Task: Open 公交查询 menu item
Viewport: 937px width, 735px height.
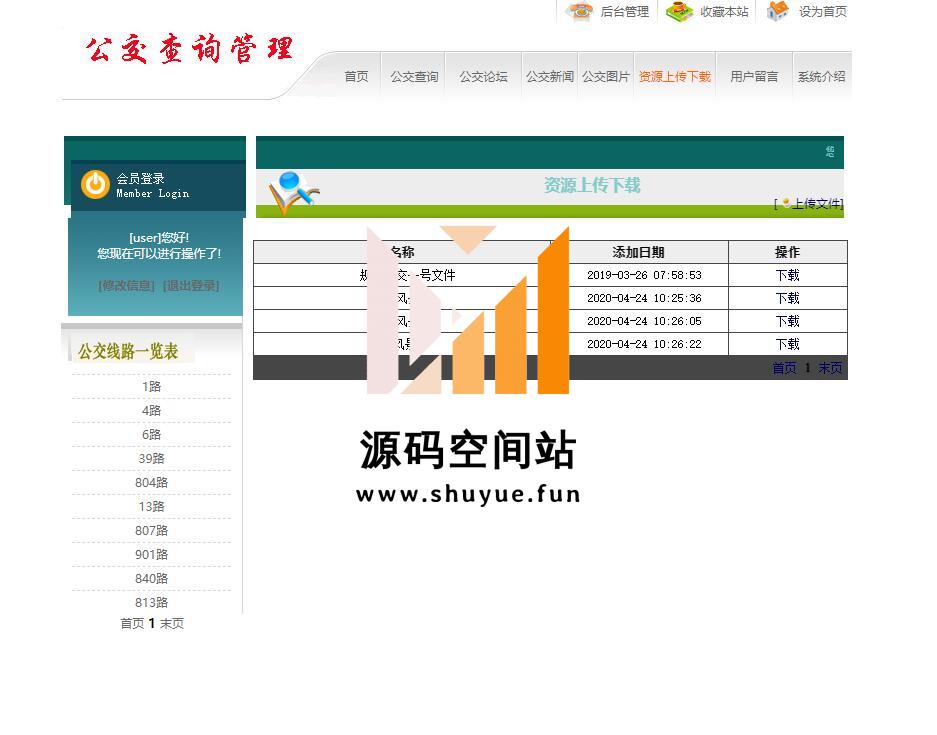Action: pos(414,76)
